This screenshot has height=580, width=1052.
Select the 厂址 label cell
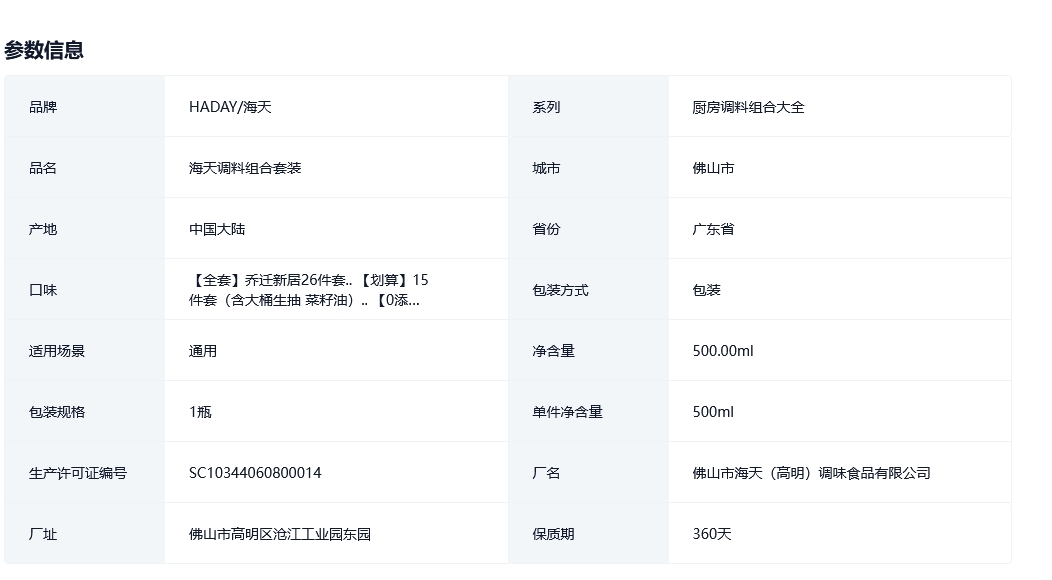[85, 534]
